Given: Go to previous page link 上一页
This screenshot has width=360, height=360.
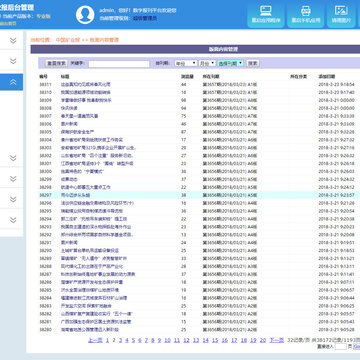Looking at the screenshot, I should pyautogui.click(x=95, y=340).
